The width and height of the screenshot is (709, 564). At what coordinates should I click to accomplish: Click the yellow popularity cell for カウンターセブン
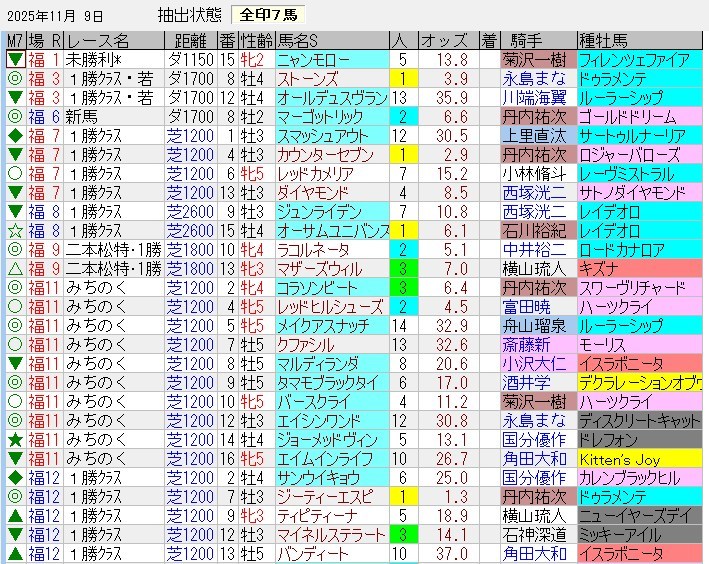[x=400, y=154]
